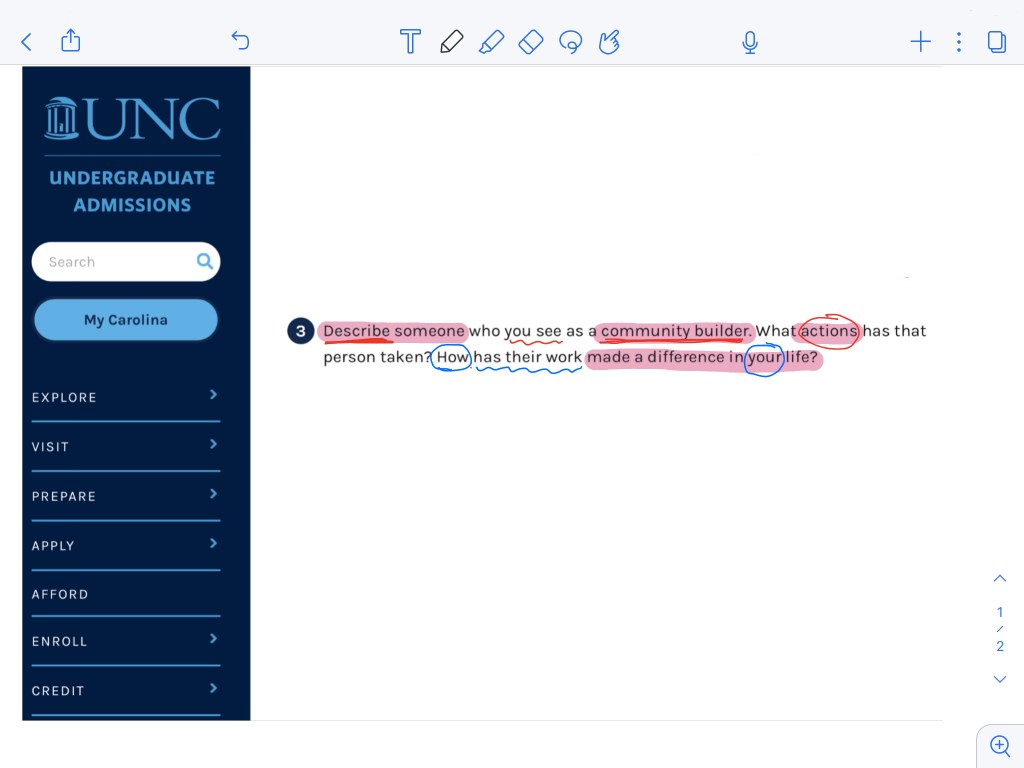1024x768 pixels.
Task: Select the Pen tool
Action: click(x=451, y=41)
